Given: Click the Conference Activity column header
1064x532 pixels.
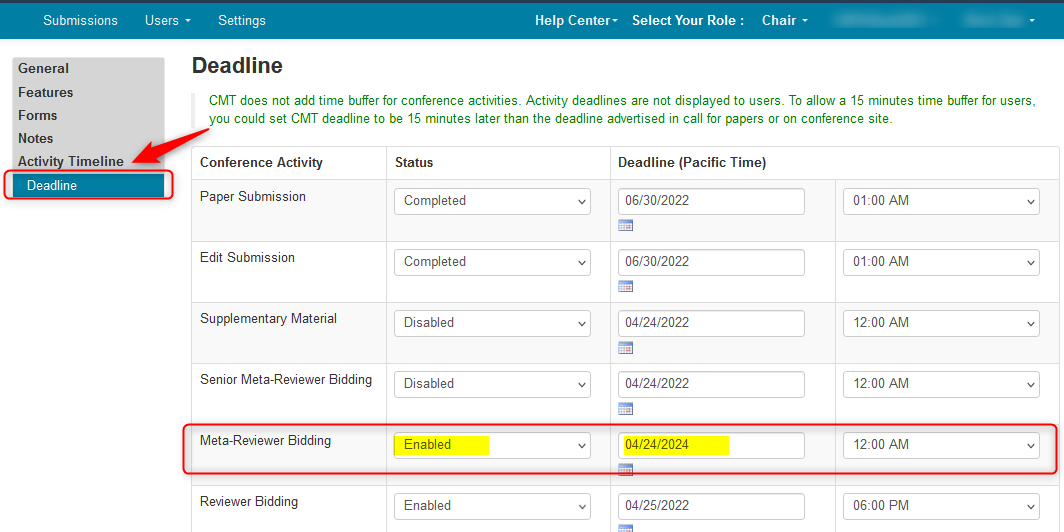Looking at the screenshot, I should pyautogui.click(x=261, y=163).
